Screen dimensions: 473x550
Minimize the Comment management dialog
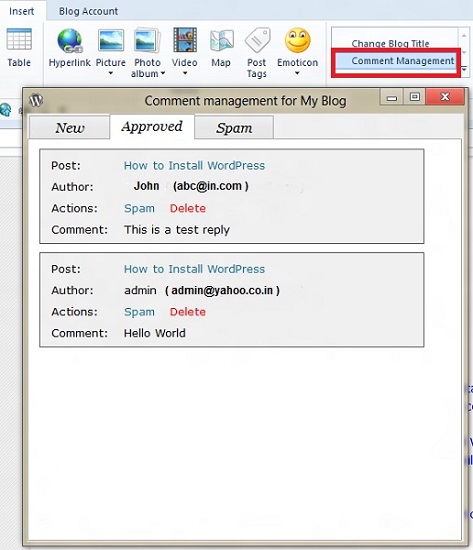click(392, 97)
